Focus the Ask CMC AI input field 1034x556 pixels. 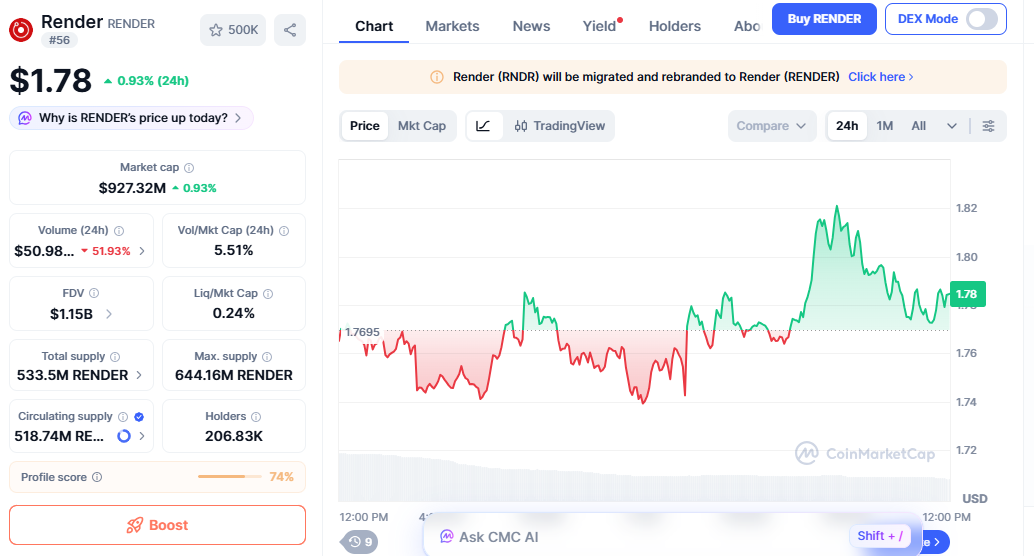click(672, 537)
